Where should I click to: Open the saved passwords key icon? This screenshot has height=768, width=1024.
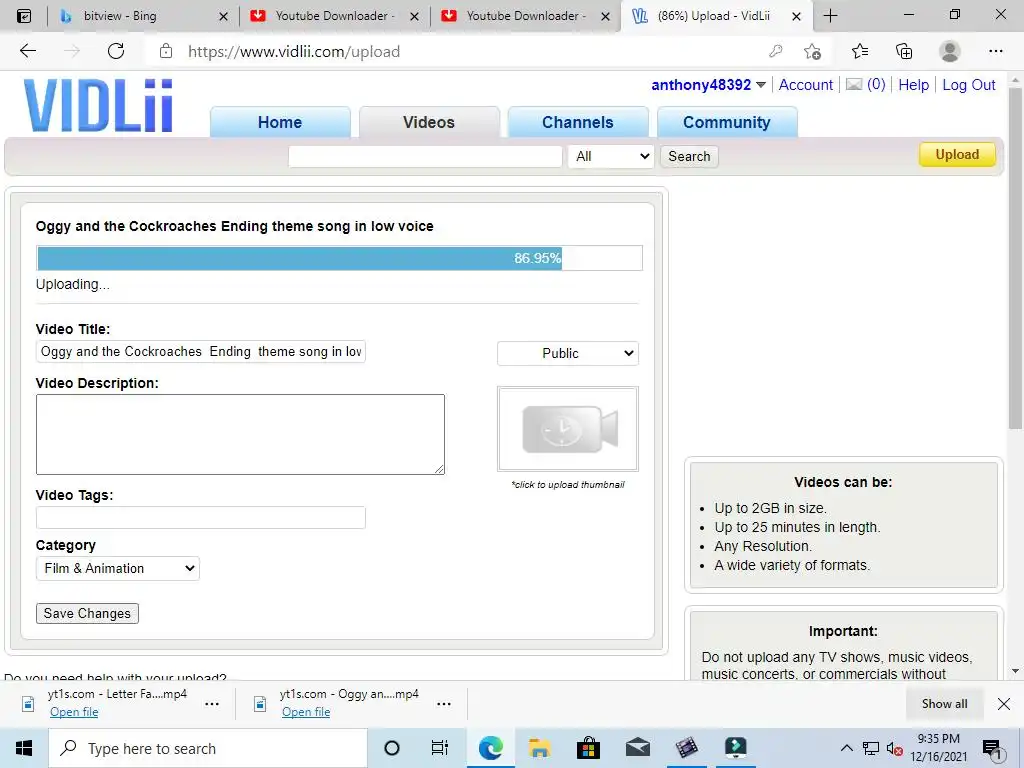(775, 51)
